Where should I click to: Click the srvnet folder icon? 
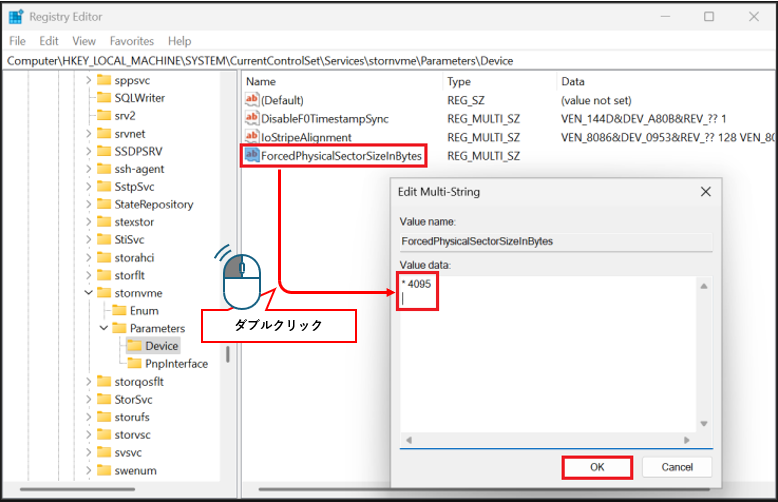pos(104,133)
